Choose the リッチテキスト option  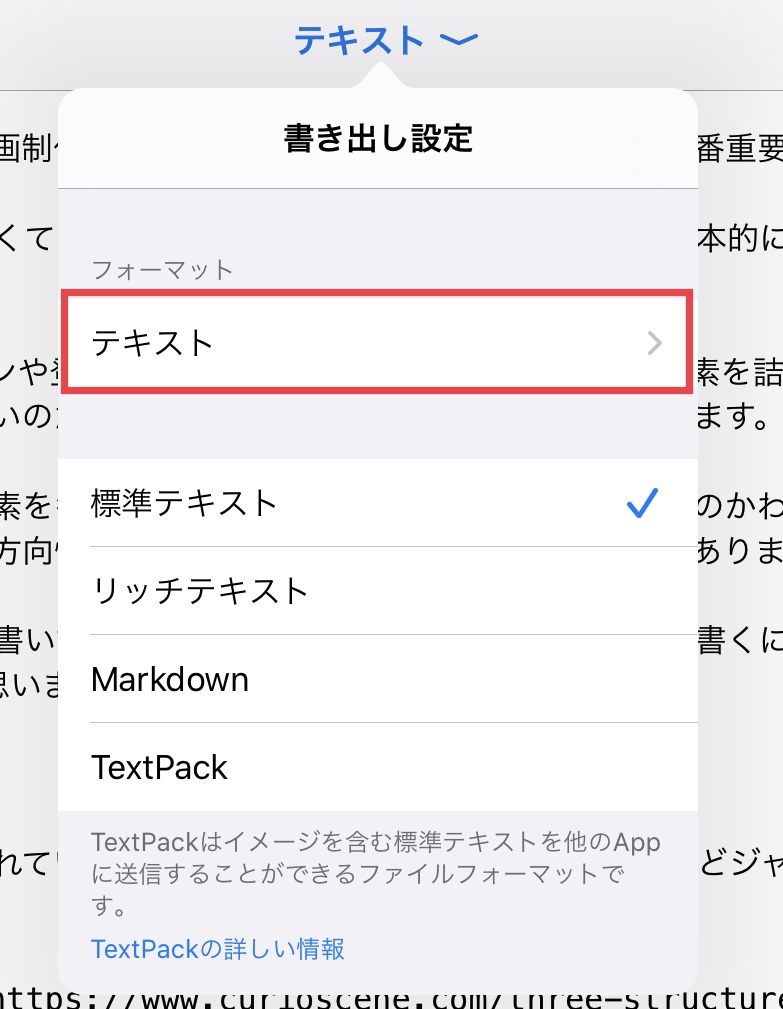coord(200,591)
